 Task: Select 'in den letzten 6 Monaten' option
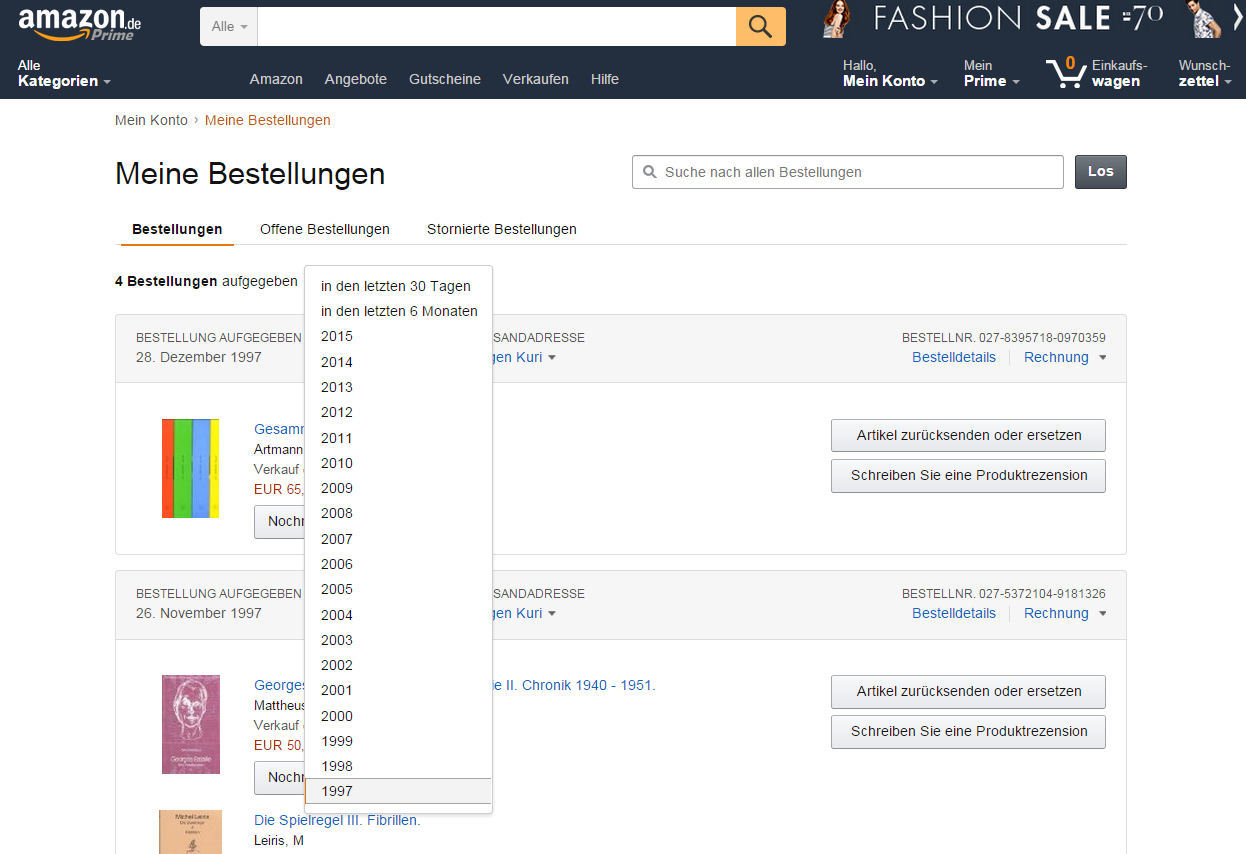399,311
